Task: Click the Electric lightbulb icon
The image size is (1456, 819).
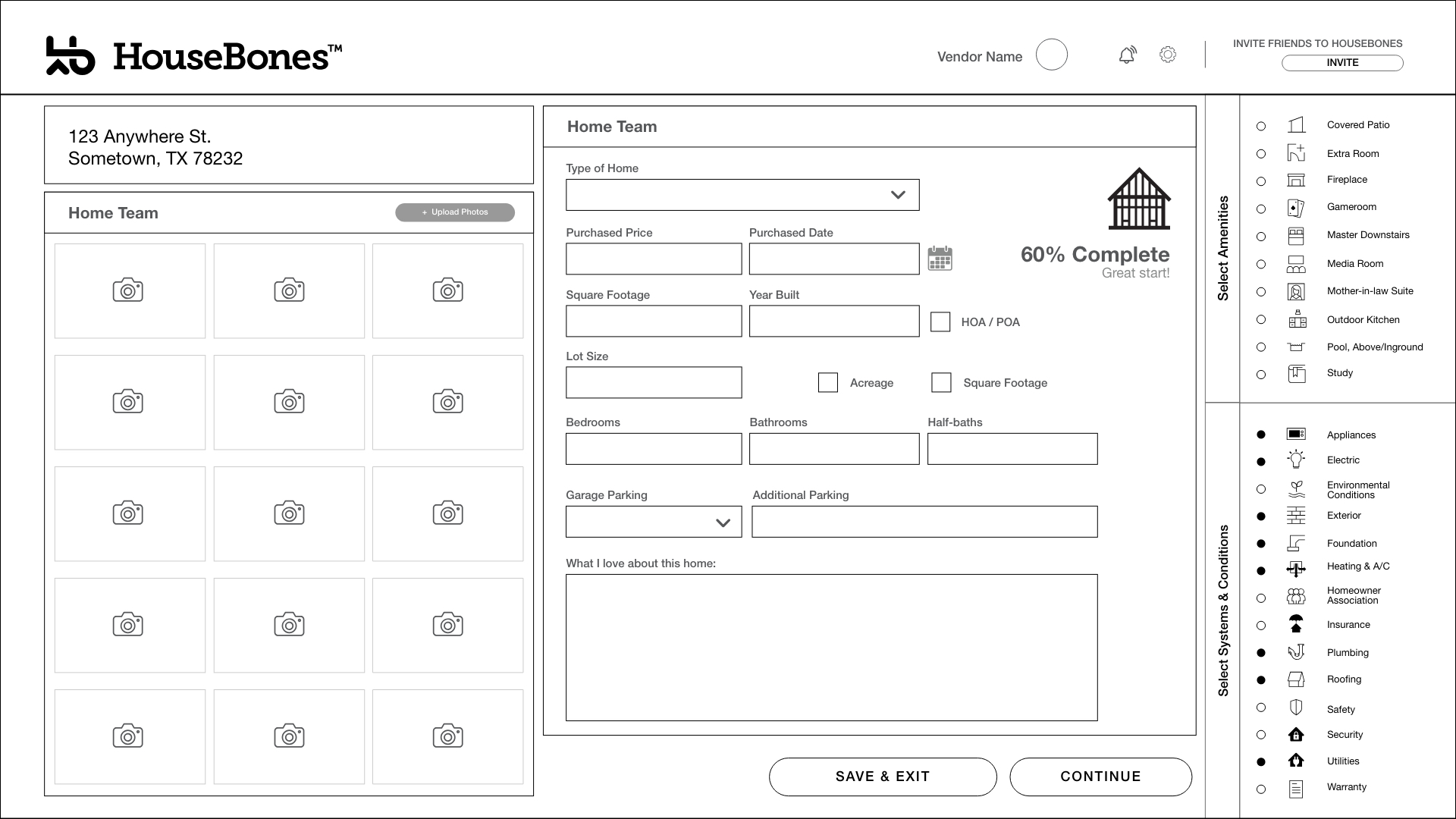Action: [1296, 460]
